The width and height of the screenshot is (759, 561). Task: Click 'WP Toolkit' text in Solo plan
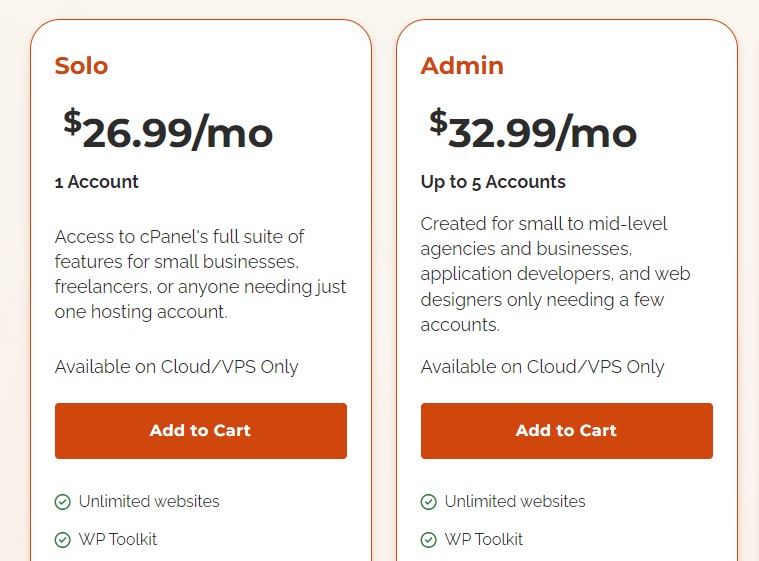(118, 540)
